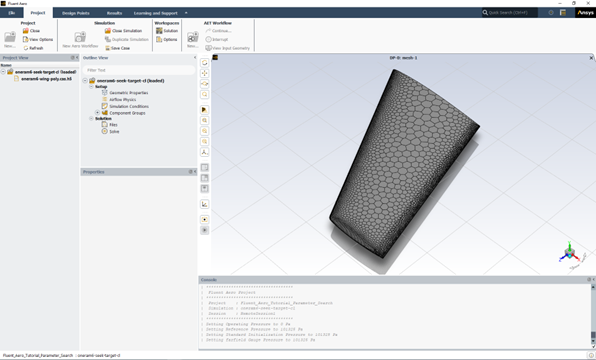Screen dimensions: 596x360
Task: Click the Zoom out icon
Action: coord(204,141)
